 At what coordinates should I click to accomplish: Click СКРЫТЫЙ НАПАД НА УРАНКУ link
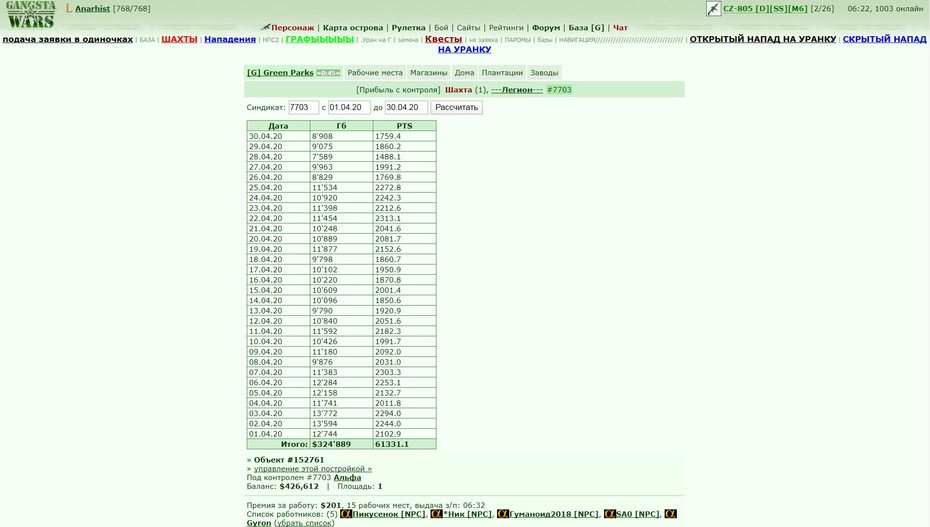point(884,39)
